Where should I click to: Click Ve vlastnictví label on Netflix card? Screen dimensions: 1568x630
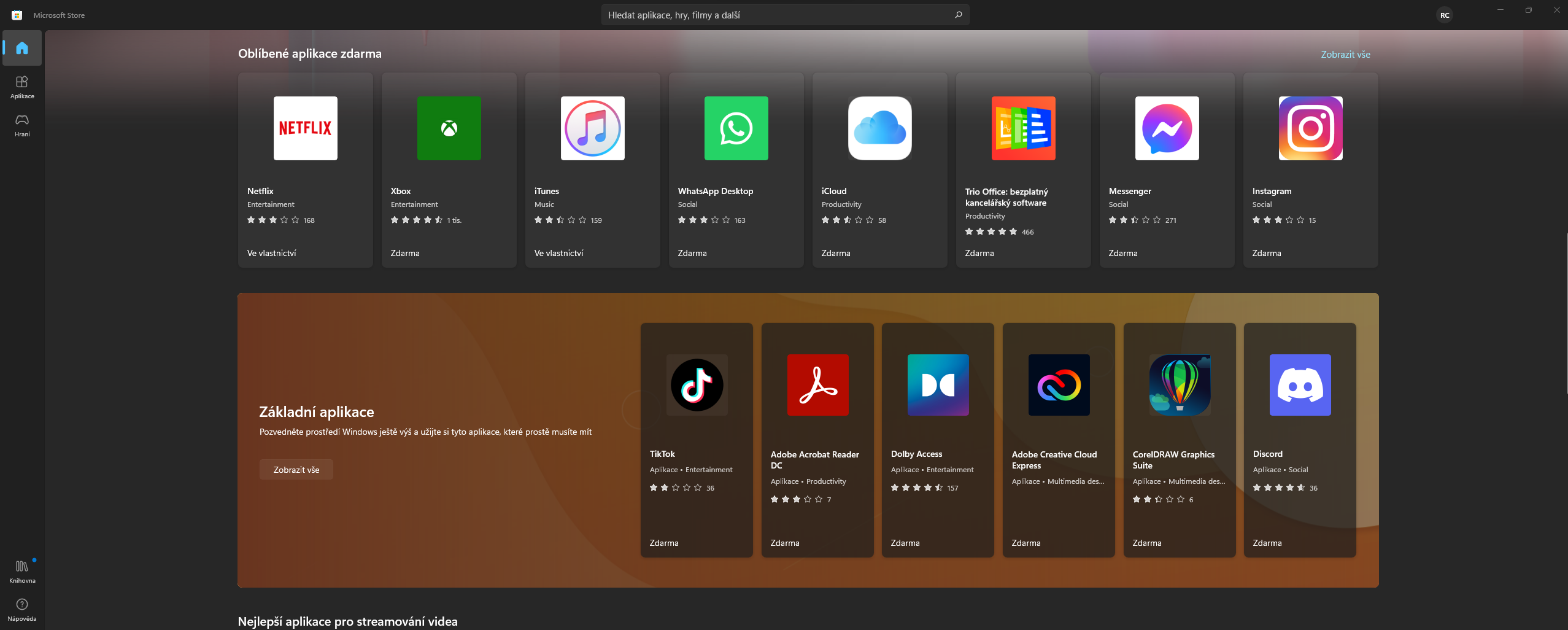click(271, 253)
